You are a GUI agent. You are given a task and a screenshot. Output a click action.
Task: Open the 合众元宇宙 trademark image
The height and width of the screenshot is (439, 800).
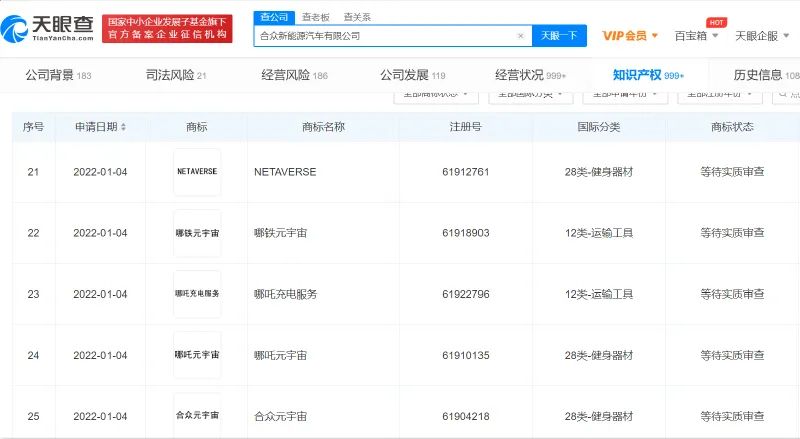pos(196,415)
